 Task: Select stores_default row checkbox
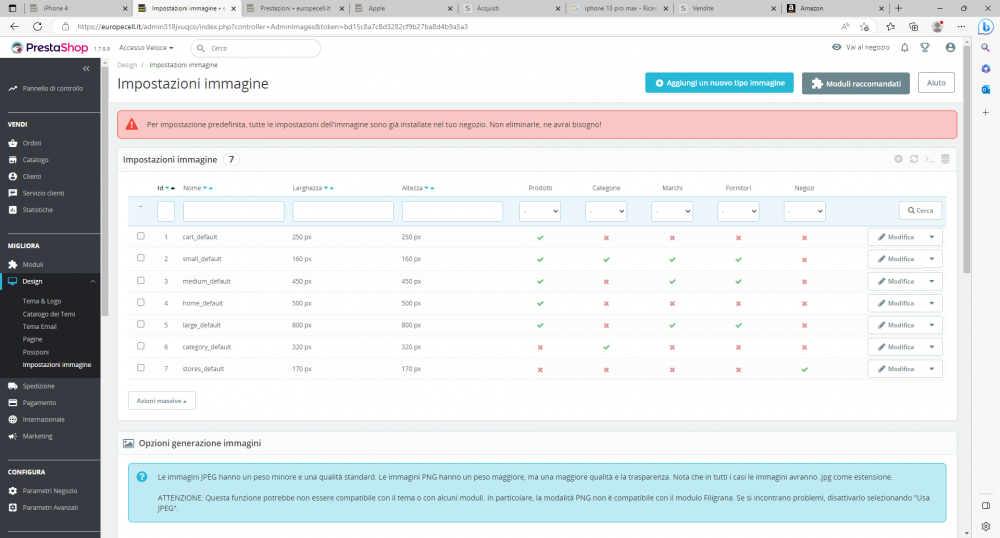[140, 368]
